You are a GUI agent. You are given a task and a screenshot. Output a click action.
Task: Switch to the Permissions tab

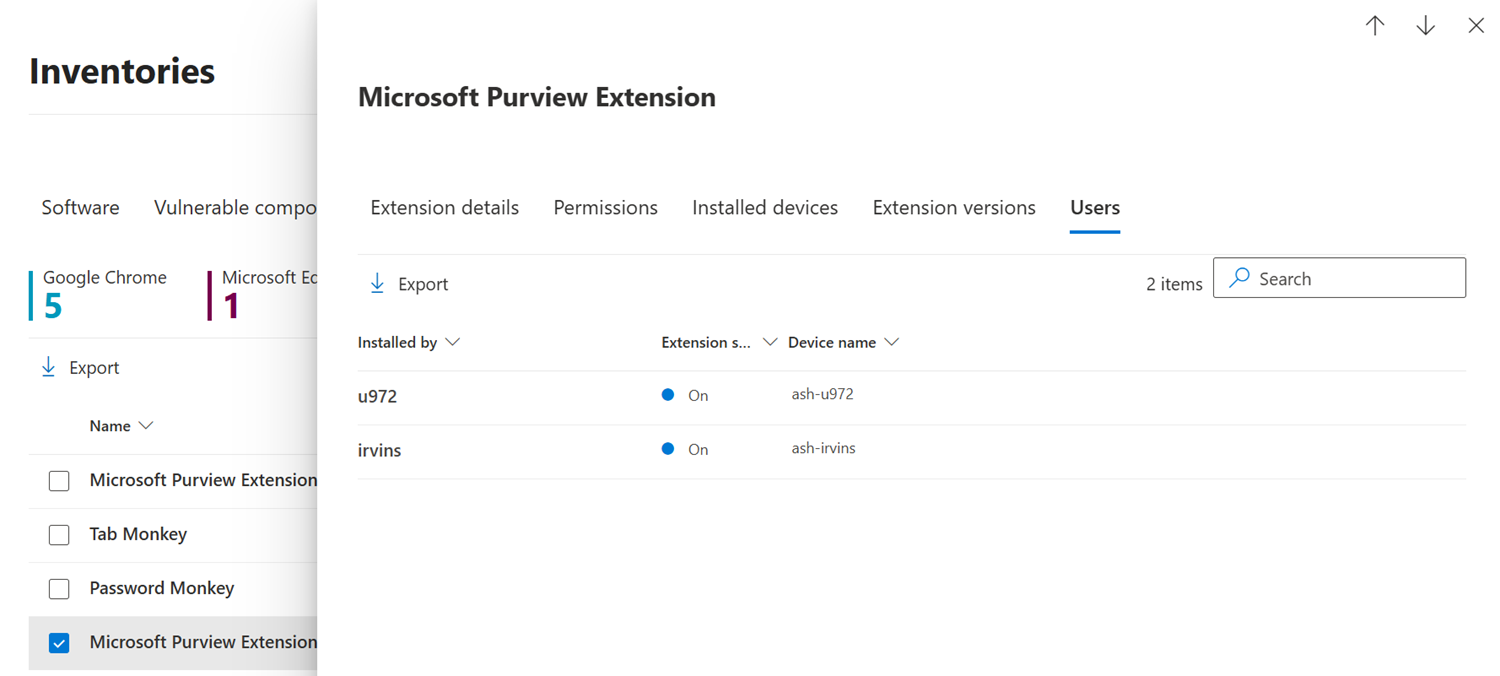point(605,208)
